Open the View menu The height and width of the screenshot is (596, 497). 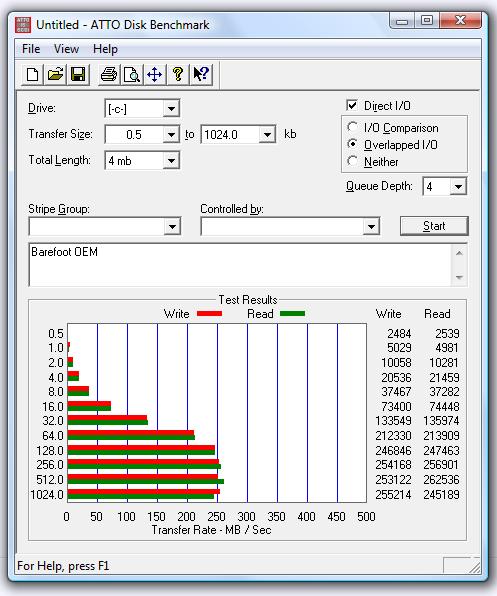[x=66, y=49]
